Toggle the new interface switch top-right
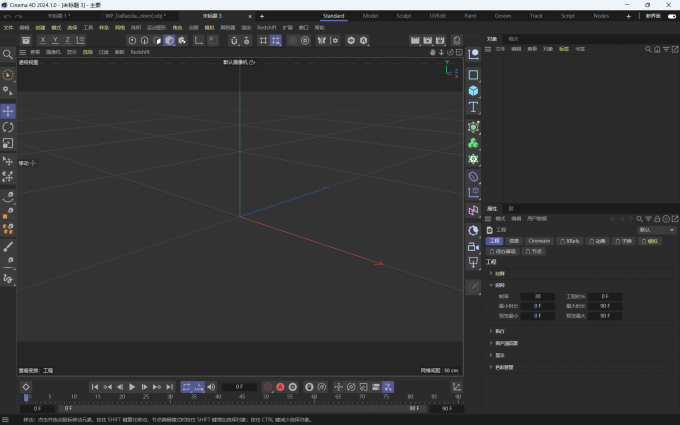The width and height of the screenshot is (680, 425). point(672,16)
